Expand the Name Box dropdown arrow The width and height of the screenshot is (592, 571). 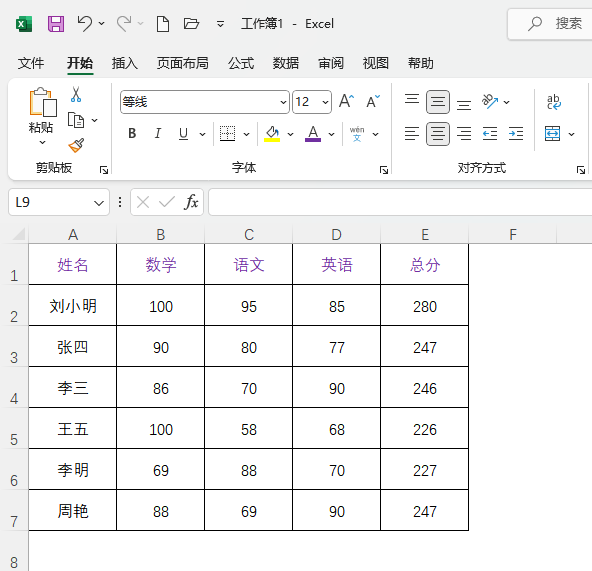click(x=99, y=203)
